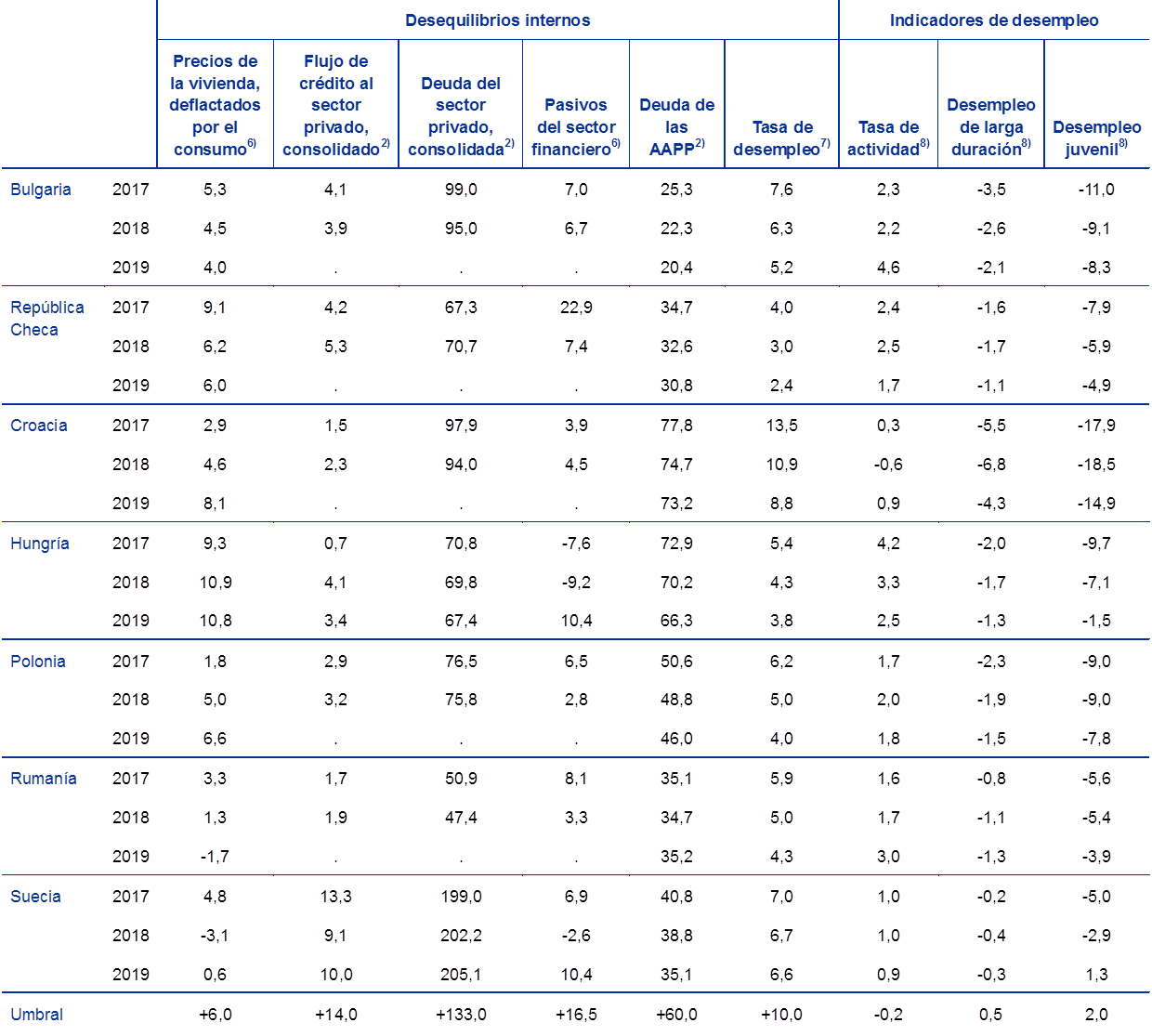Click the 'Desequilibrios internos' header
Viewport: 1152px width, 1036px height.
[x=497, y=20]
